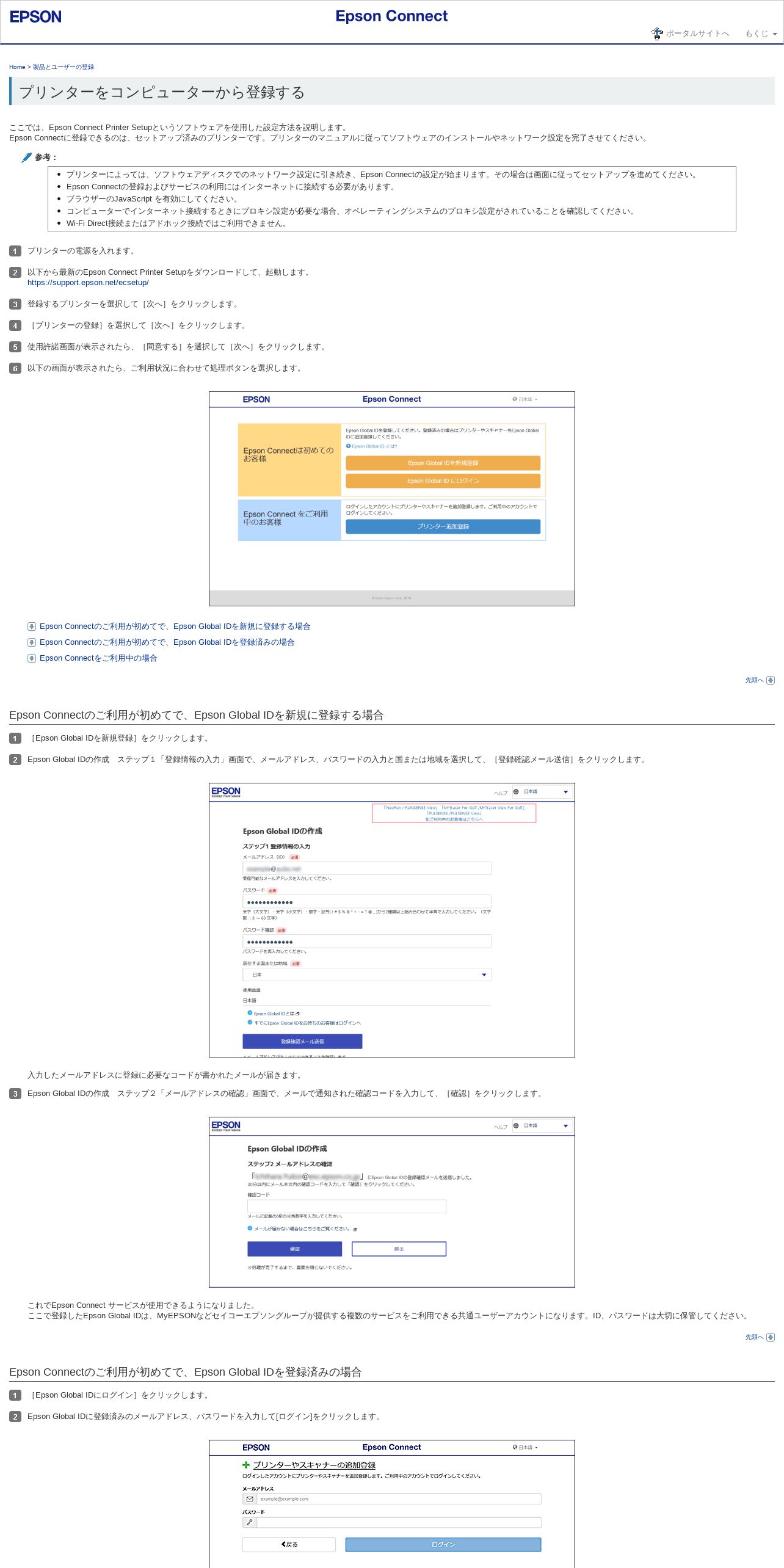This screenshot has height=1568, width=784.
Task: Click first 先頭へ back-to-top link
Action: tap(754, 680)
